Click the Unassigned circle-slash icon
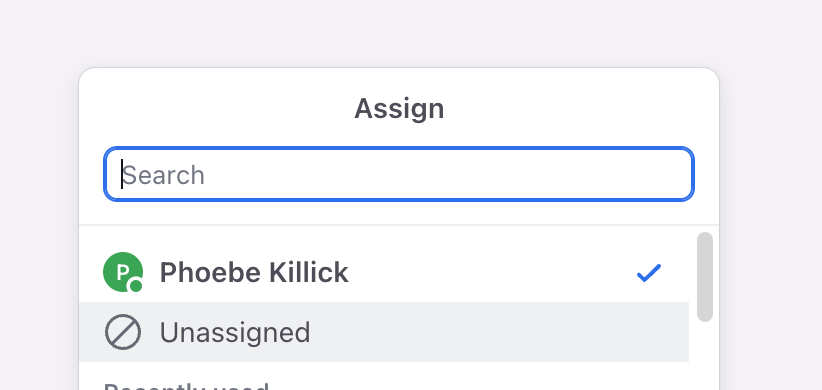Screen dimensions: 822x390 (x=123, y=332)
